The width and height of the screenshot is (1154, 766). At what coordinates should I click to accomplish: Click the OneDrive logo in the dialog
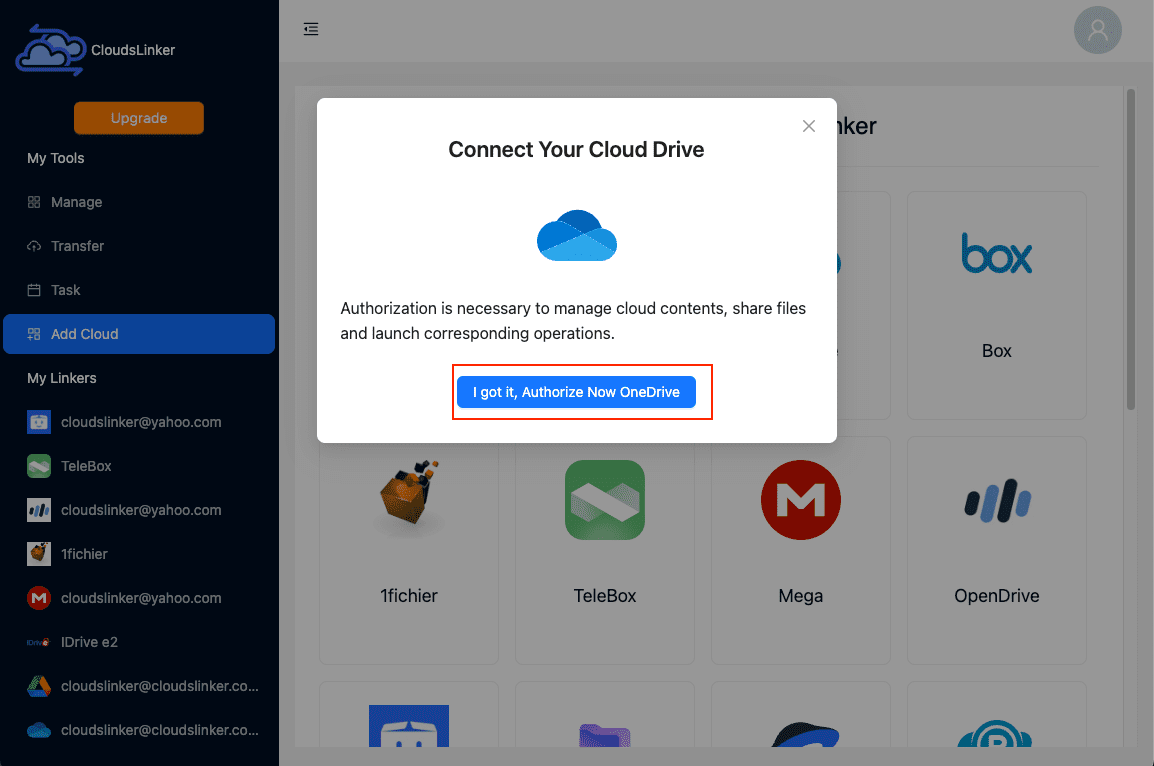pyautogui.click(x=577, y=235)
